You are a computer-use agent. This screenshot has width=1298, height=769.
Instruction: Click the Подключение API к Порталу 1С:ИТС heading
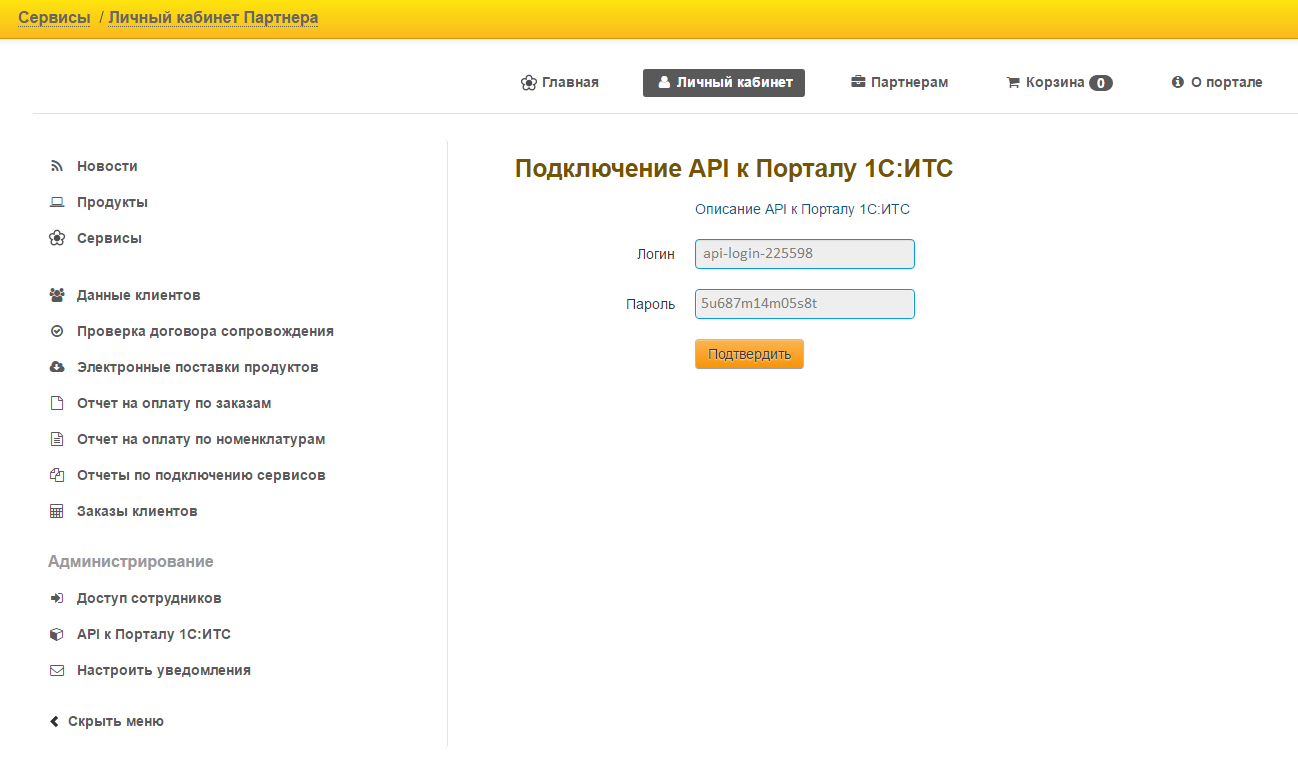(x=734, y=168)
